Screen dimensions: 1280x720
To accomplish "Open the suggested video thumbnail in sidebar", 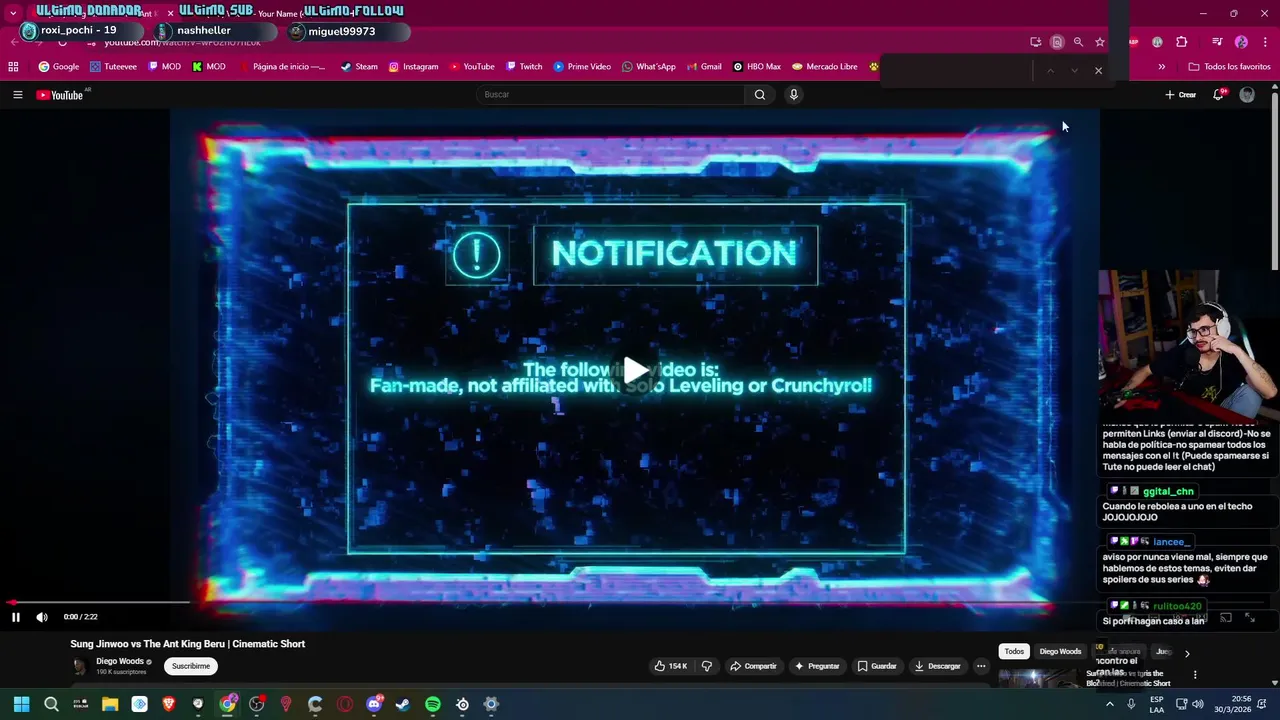I will coord(1040,678).
